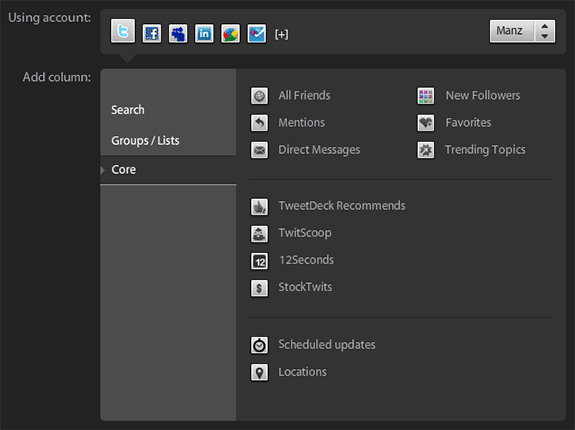Open the Manz account dropdown
The width and height of the screenshot is (575, 430).
[522, 31]
